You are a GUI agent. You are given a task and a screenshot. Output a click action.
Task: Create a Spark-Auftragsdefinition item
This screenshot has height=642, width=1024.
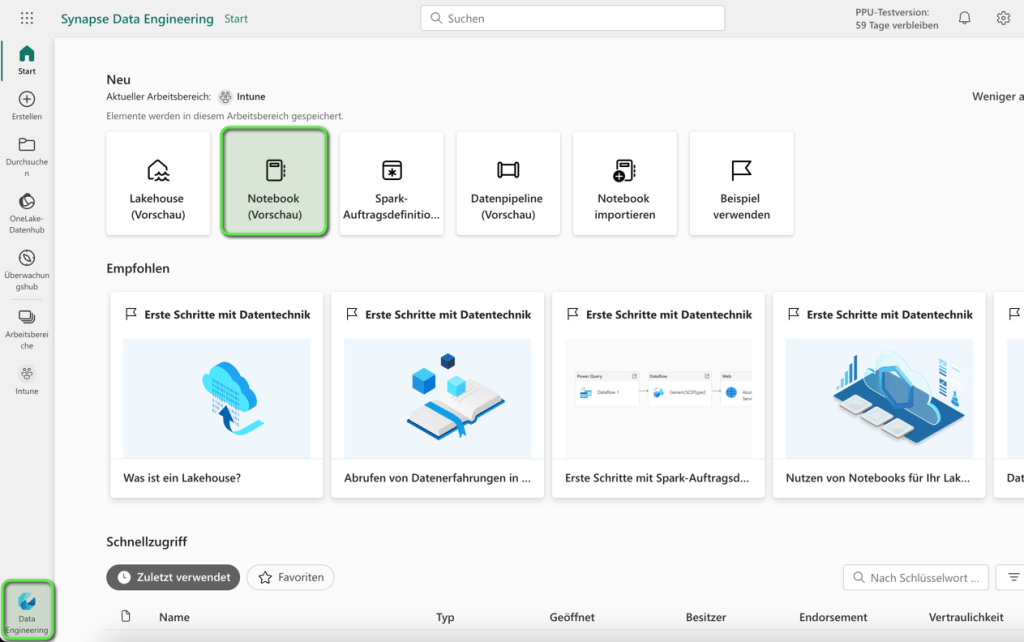391,184
